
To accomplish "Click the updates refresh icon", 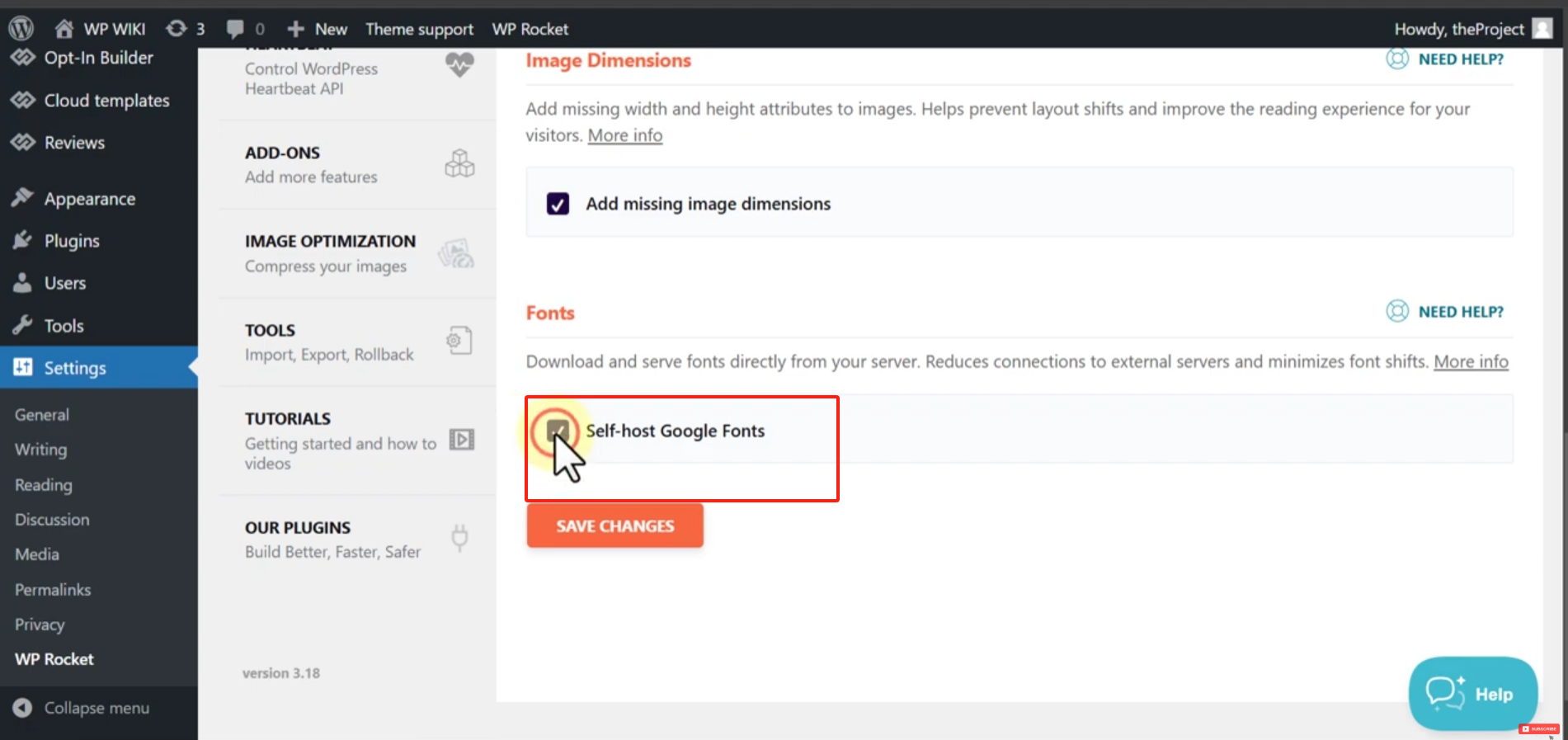I will (176, 29).
